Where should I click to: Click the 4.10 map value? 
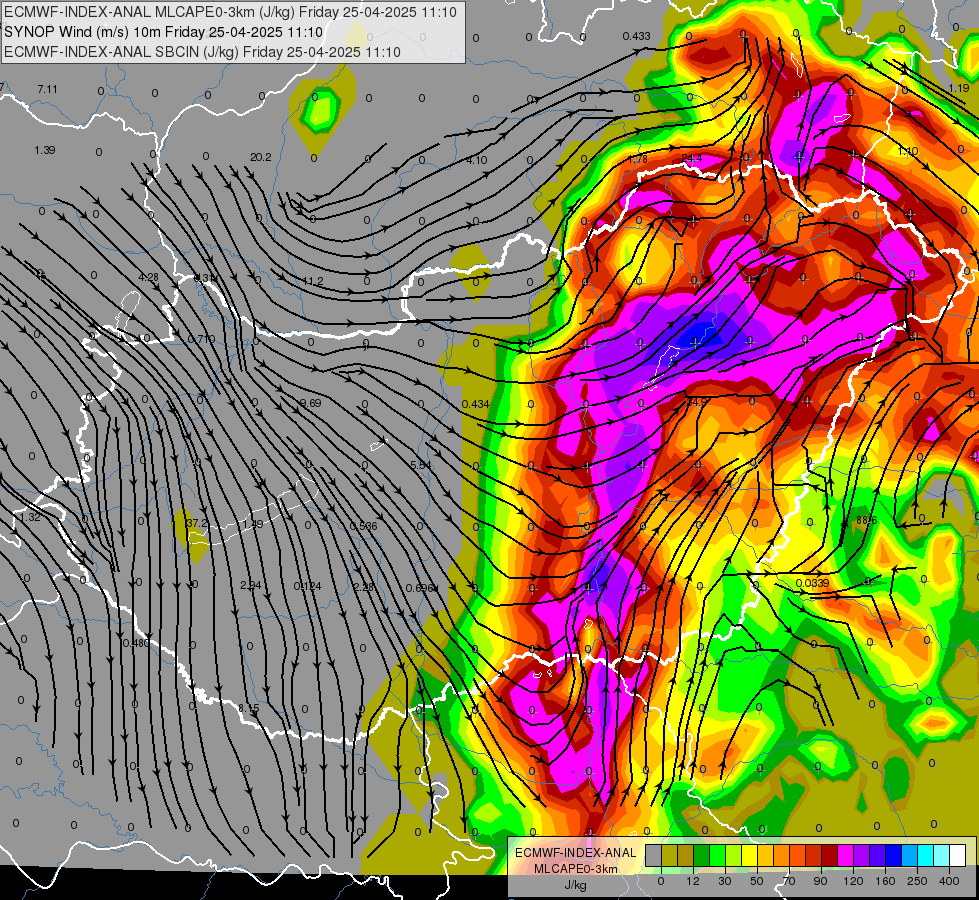(x=476, y=161)
